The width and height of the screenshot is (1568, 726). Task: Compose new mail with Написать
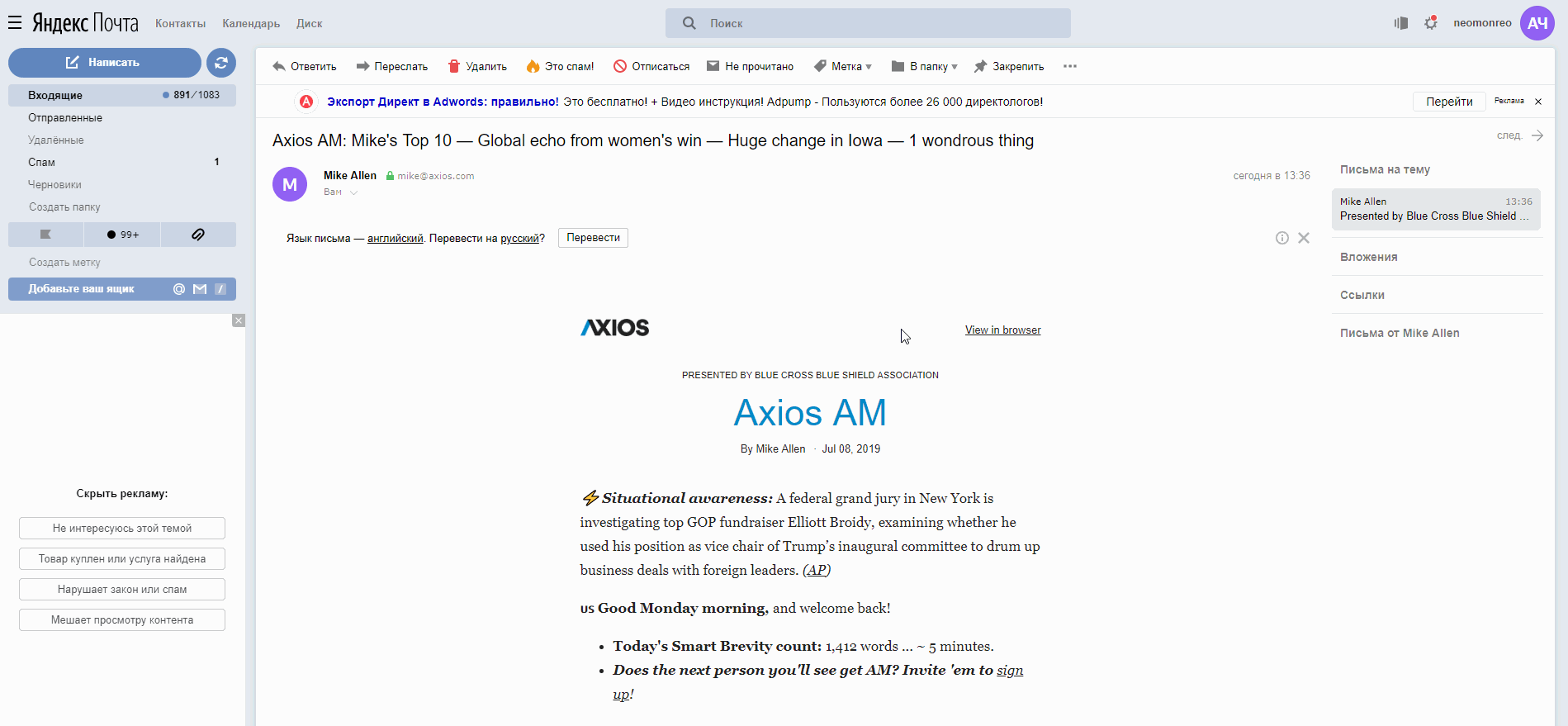pyautogui.click(x=104, y=62)
